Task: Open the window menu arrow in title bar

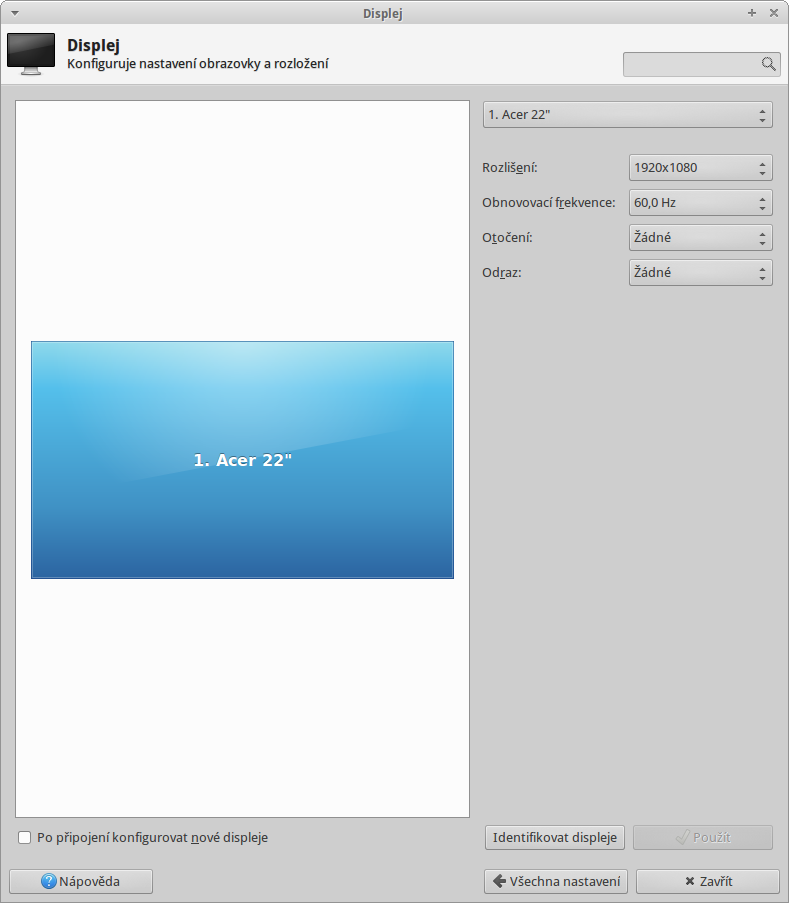Action: pyautogui.click(x=14, y=13)
